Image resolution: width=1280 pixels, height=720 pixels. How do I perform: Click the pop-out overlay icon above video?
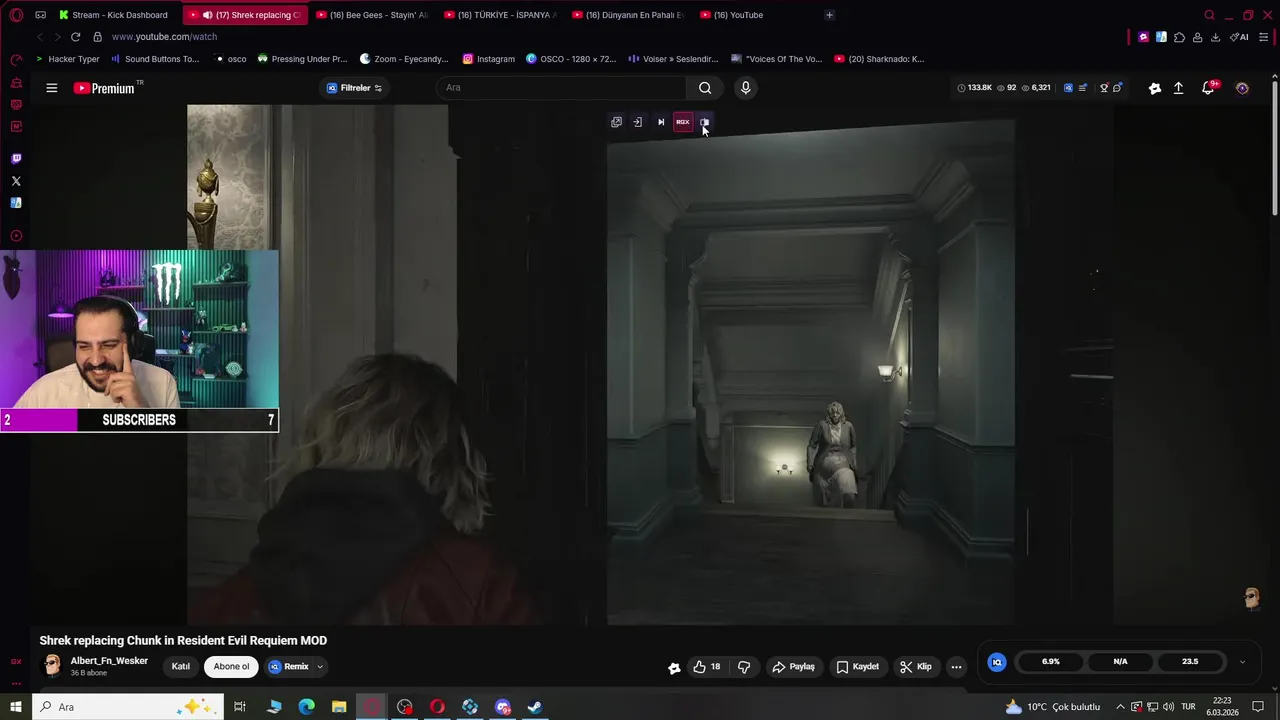(x=616, y=122)
